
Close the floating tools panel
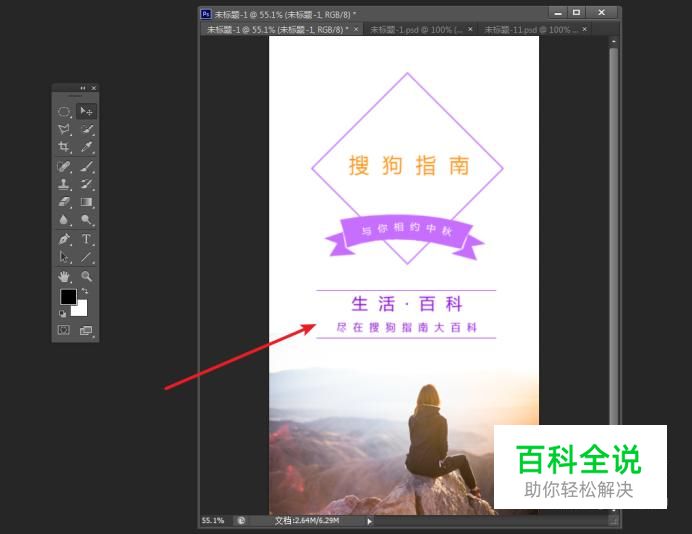coord(94,88)
